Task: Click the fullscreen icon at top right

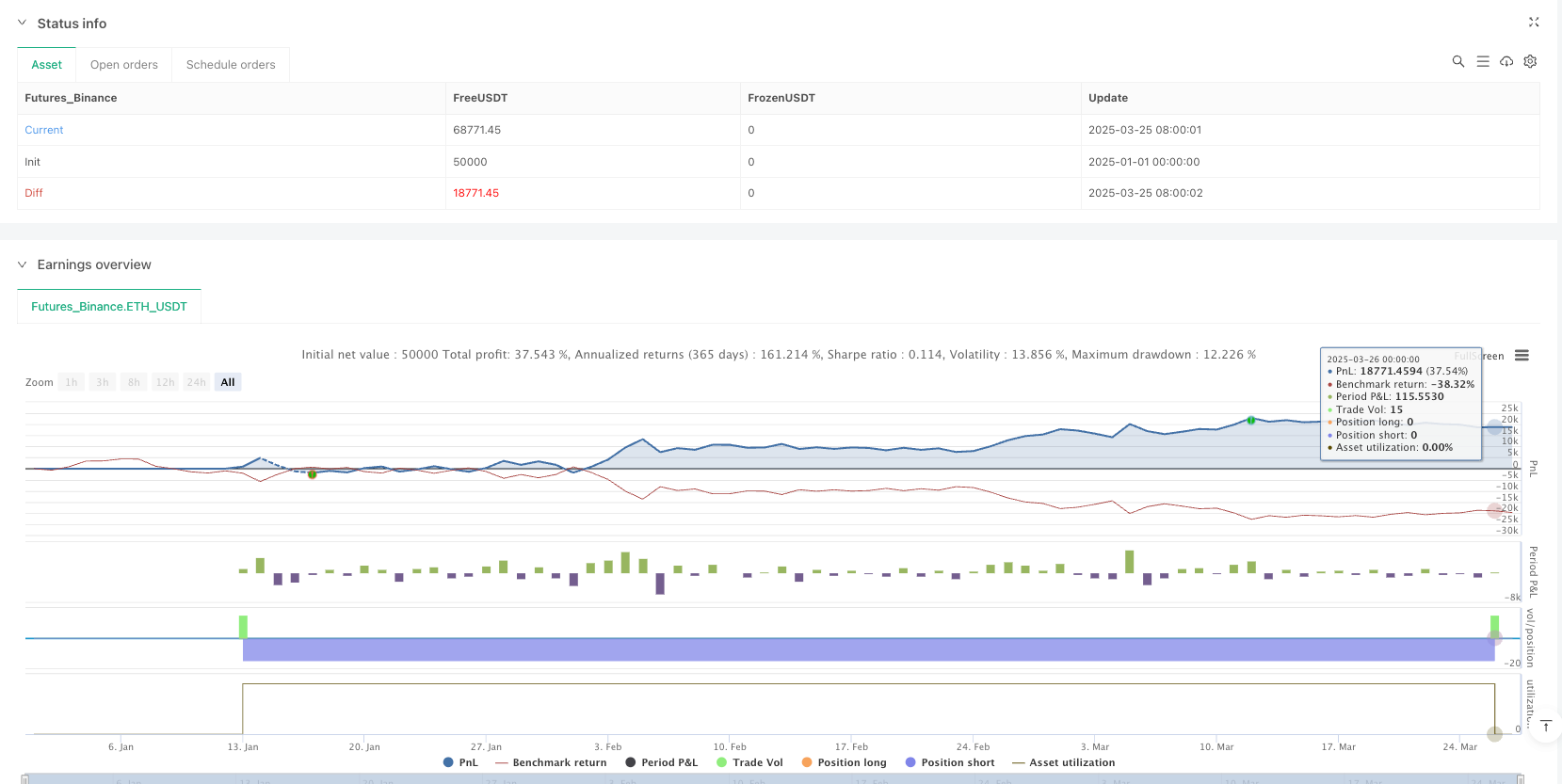Action: (x=1534, y=22)
